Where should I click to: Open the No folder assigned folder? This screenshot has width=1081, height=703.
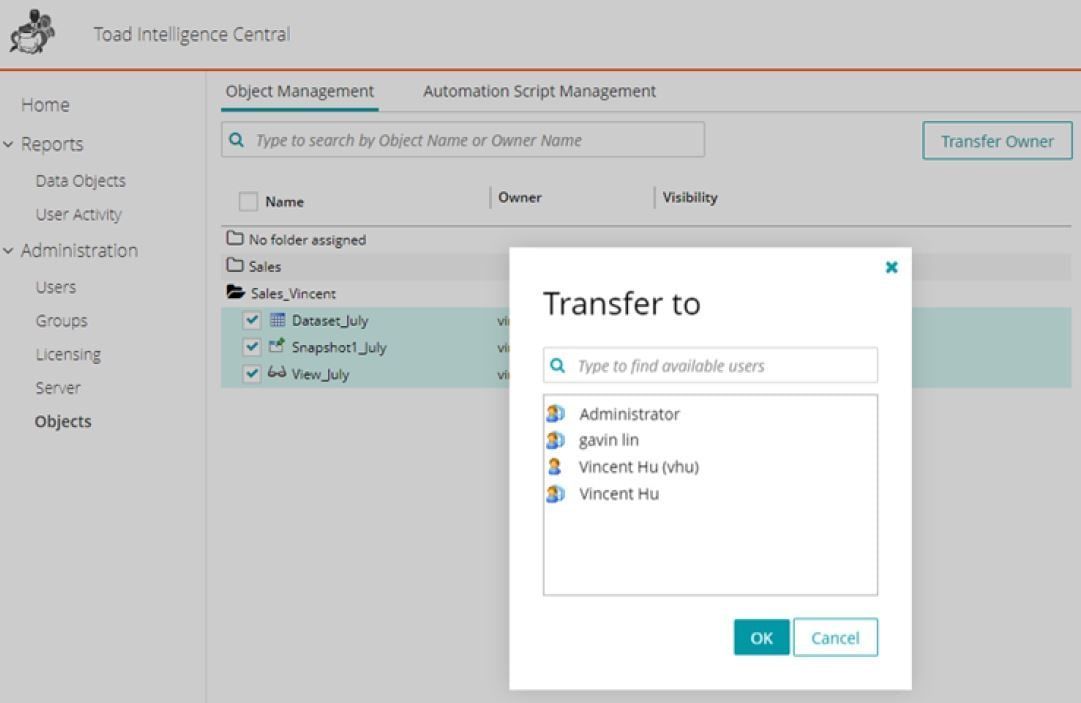point(307,240)
